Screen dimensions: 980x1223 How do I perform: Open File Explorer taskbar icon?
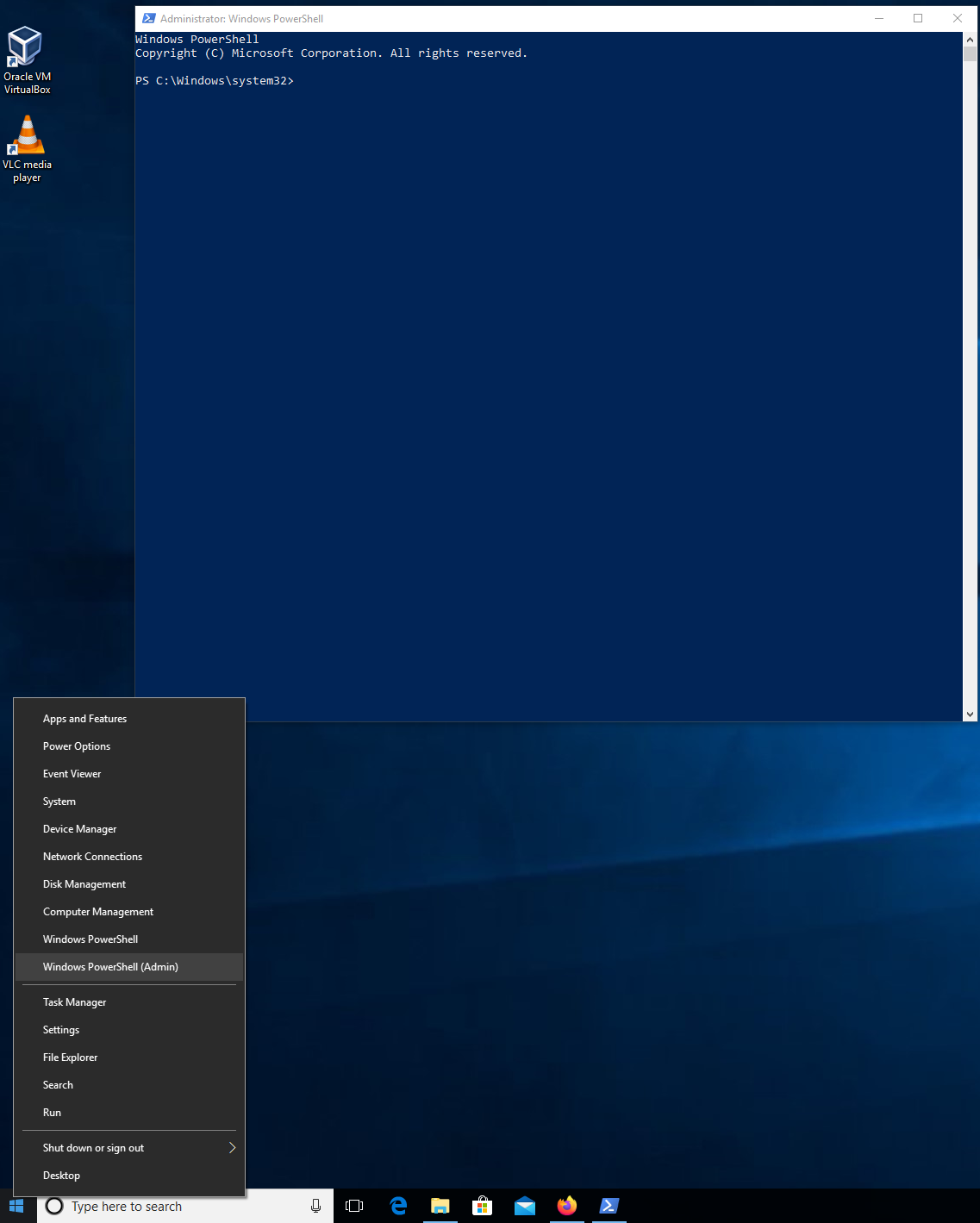pos(440,1206)
